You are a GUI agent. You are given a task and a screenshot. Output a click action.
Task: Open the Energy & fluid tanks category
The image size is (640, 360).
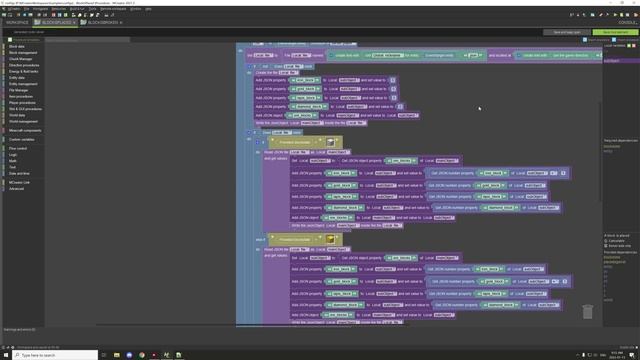(23, 71)
